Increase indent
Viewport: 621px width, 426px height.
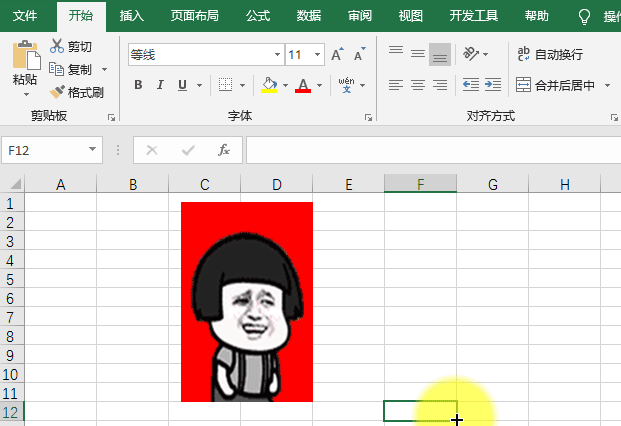493,85
